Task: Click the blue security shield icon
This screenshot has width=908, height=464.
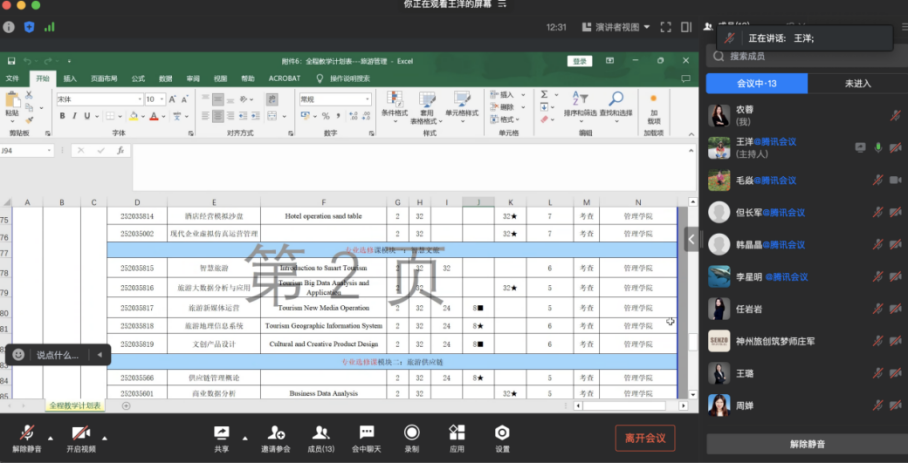Action: tap(29, 27)
